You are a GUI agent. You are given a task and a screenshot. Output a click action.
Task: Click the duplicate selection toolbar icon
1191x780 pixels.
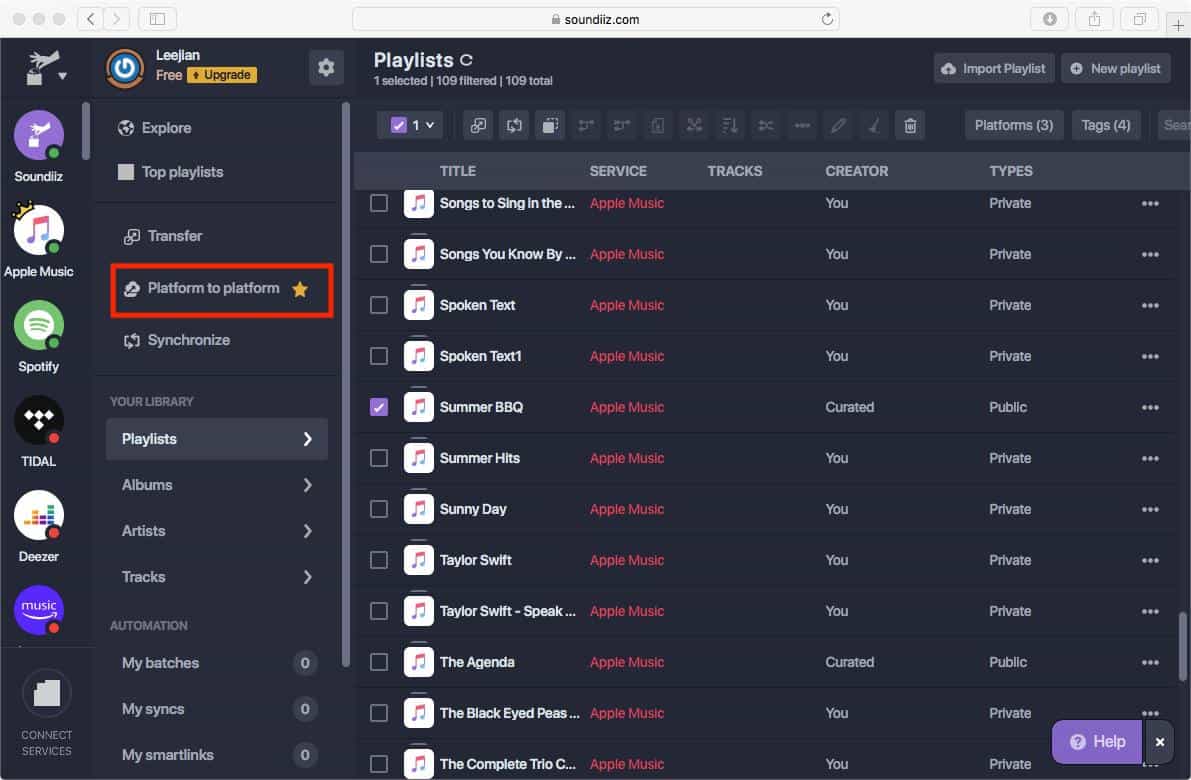tap(550, 125)
